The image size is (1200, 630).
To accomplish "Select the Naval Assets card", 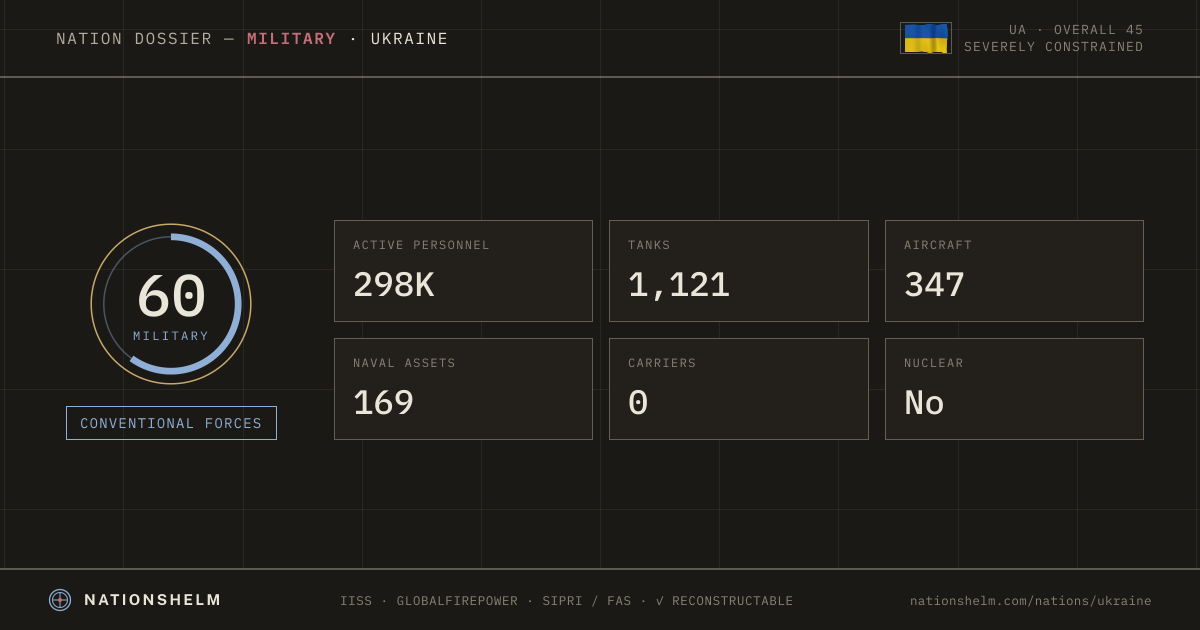I will point(463,389).
